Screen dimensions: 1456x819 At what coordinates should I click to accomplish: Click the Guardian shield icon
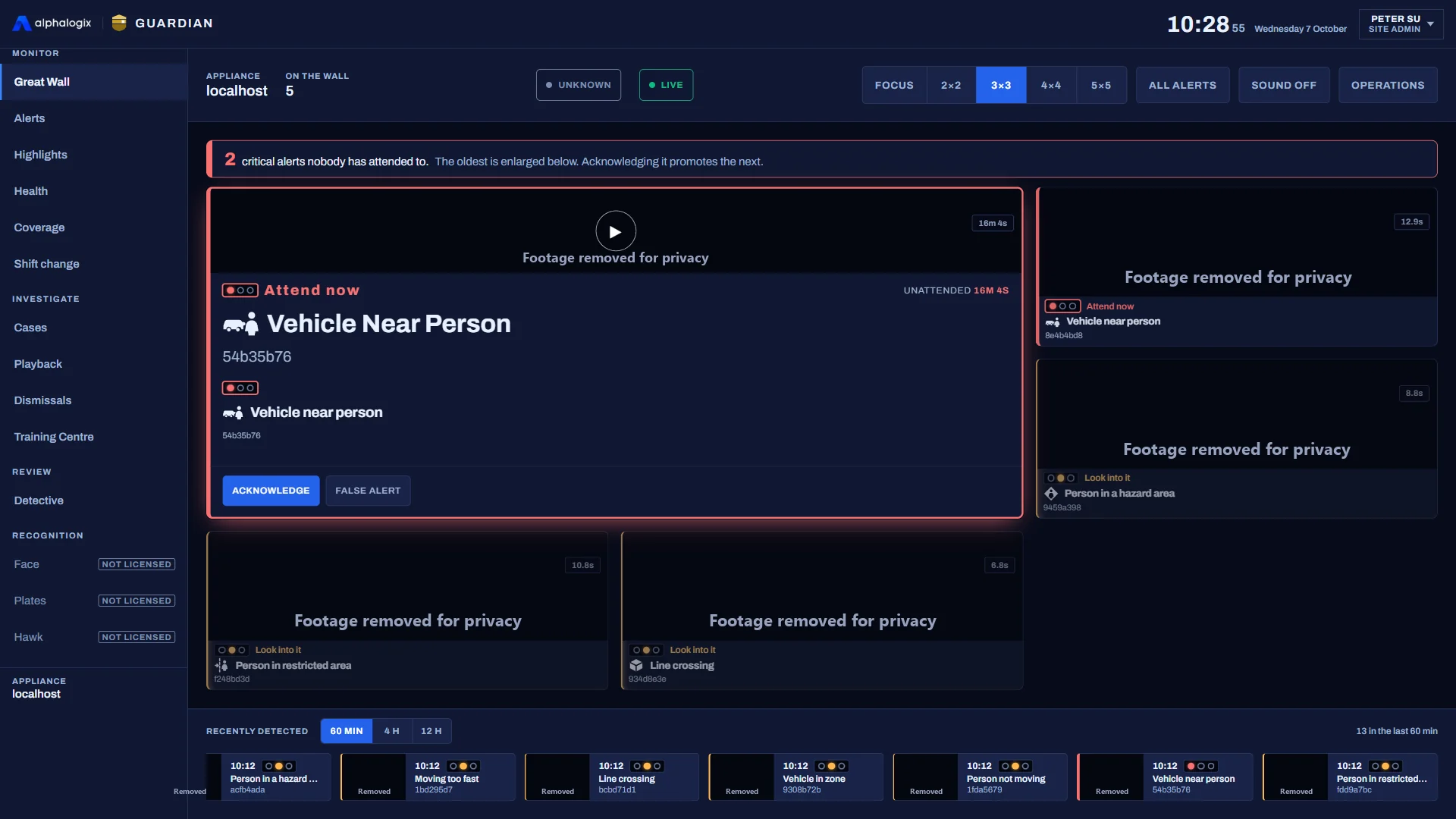pyautogui.click(x=119, y=23)
